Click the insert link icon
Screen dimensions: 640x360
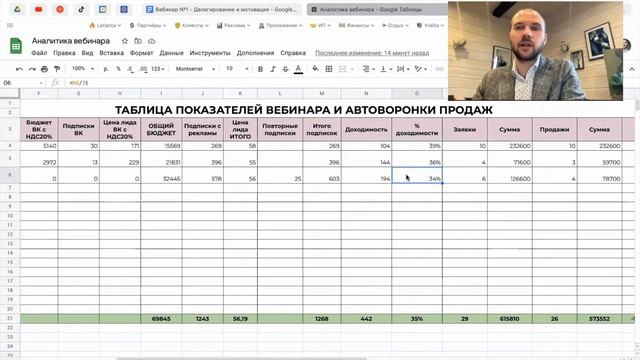(439, 69)
